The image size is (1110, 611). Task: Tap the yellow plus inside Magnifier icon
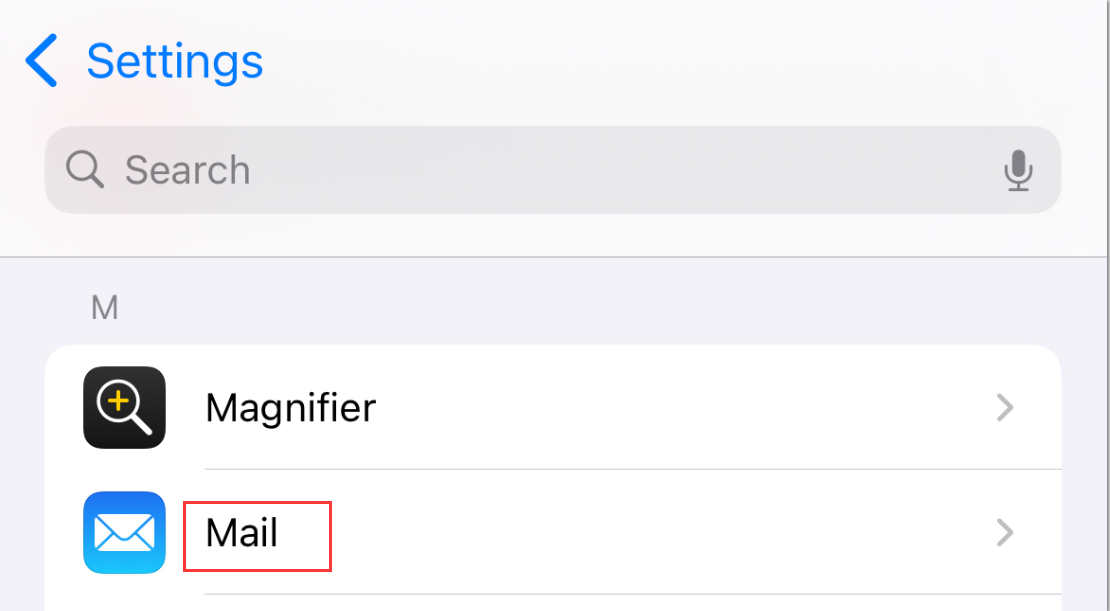(118, 400)
